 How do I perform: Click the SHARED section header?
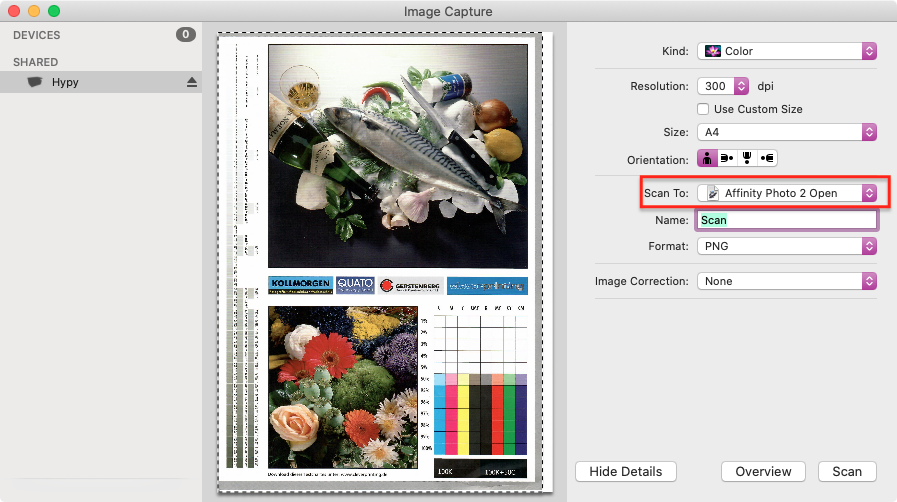[35, 62]
